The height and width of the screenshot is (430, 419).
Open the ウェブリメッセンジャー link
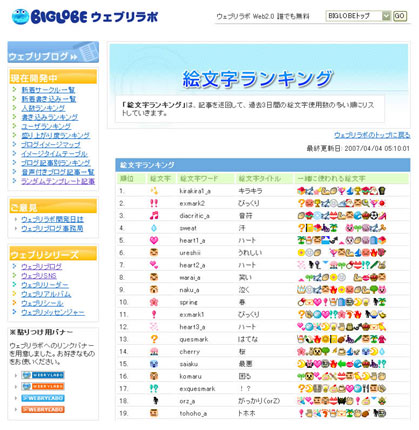[53, 312]
